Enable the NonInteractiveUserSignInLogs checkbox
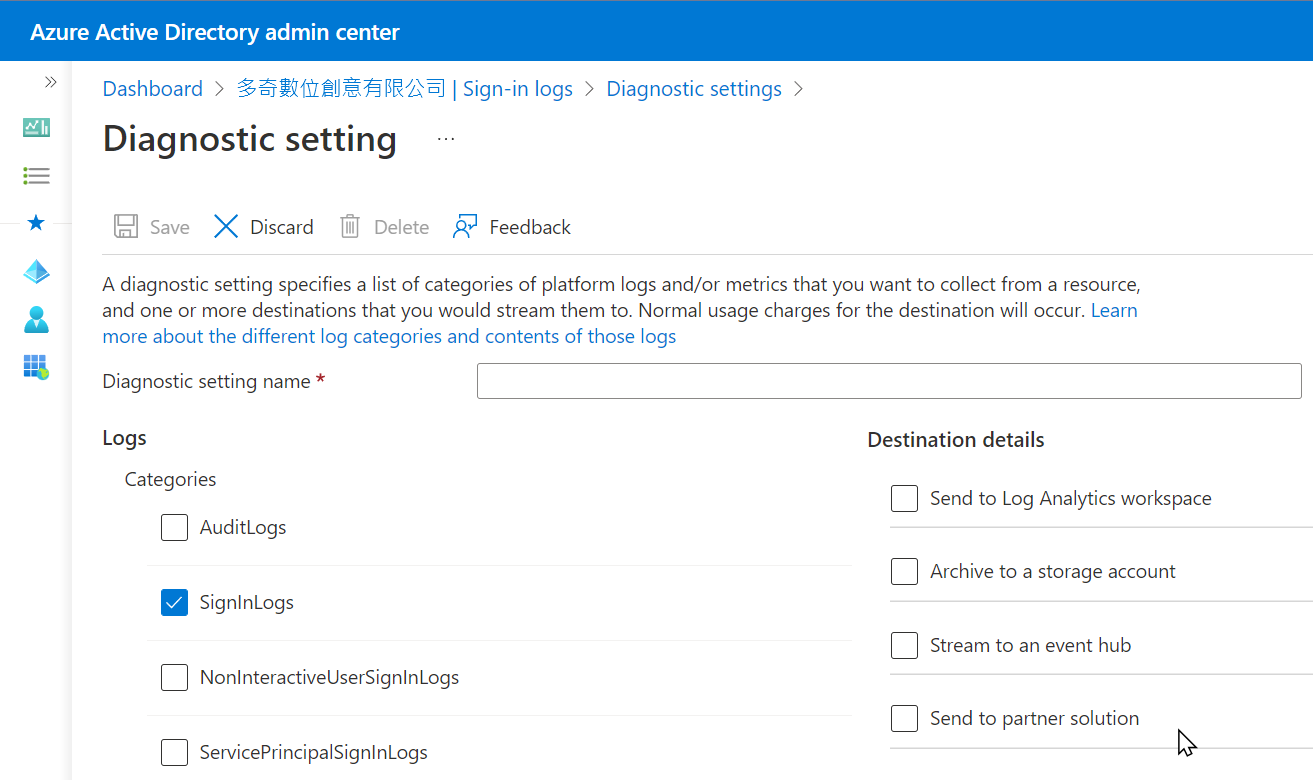Viewport: 1313px width, 780px height. (x=174, y=677)
